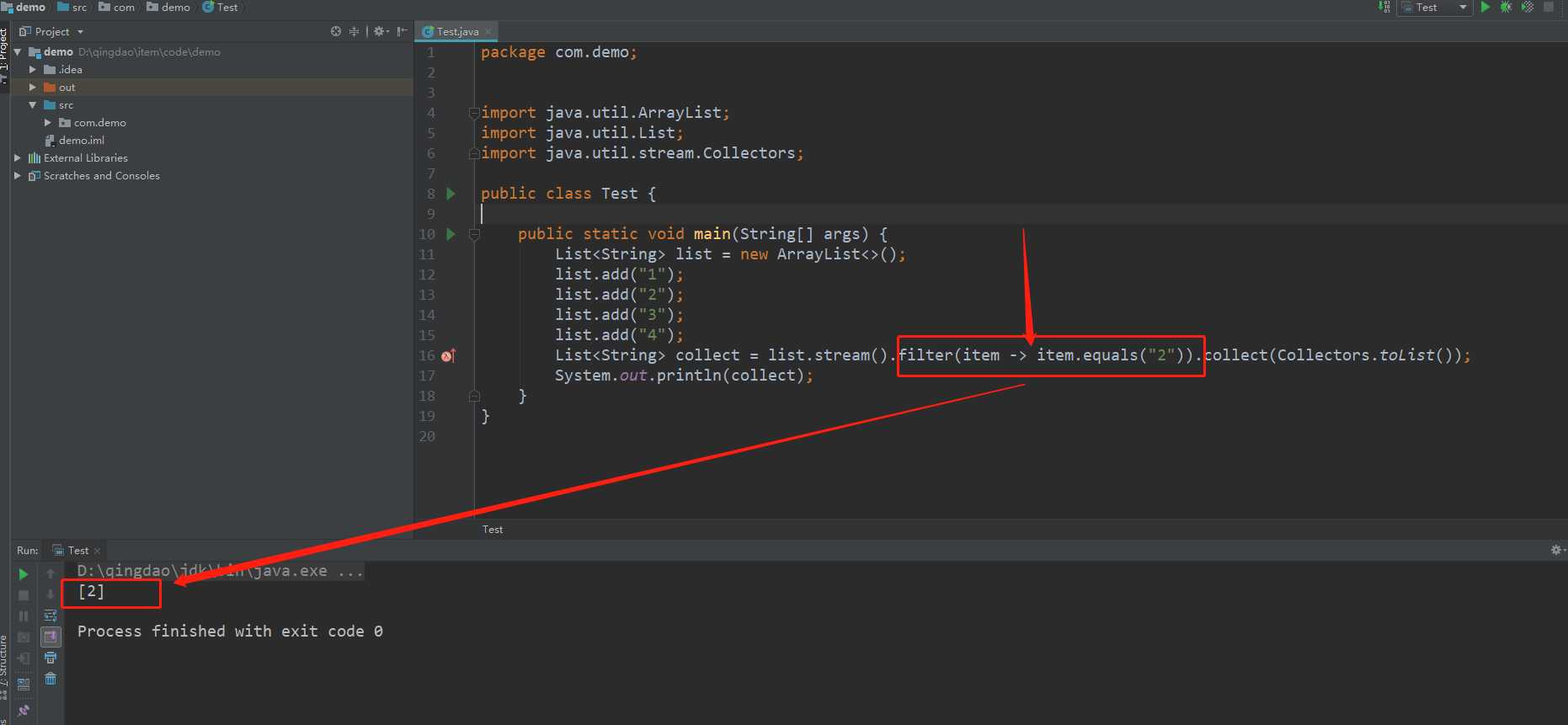Viewport: 1568px width, 725px height.
Task: Start Debug with the green bug icon
Action: 1507,7
